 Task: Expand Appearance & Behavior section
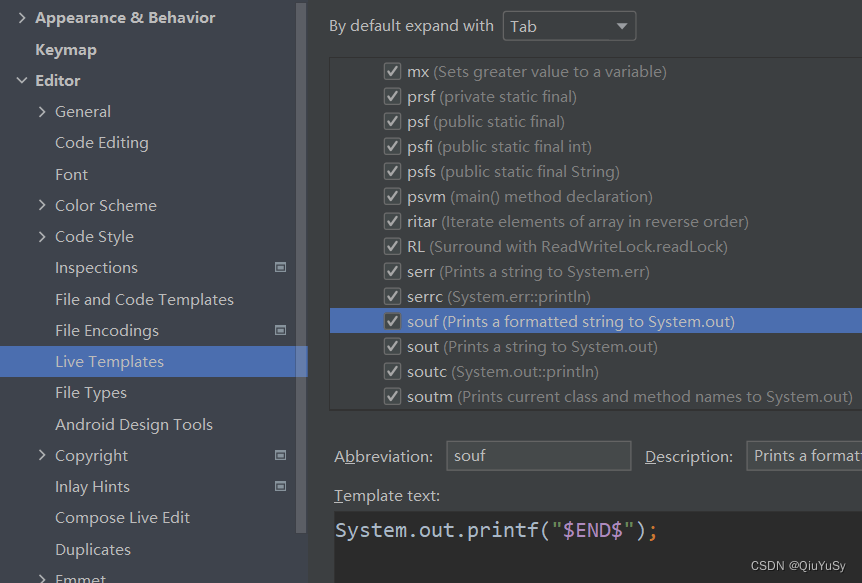pyautogui.click(x=22, y=18)
